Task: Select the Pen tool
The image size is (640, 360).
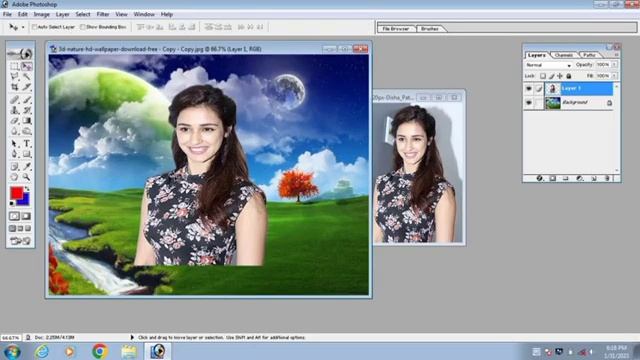Action: [15, 154]
